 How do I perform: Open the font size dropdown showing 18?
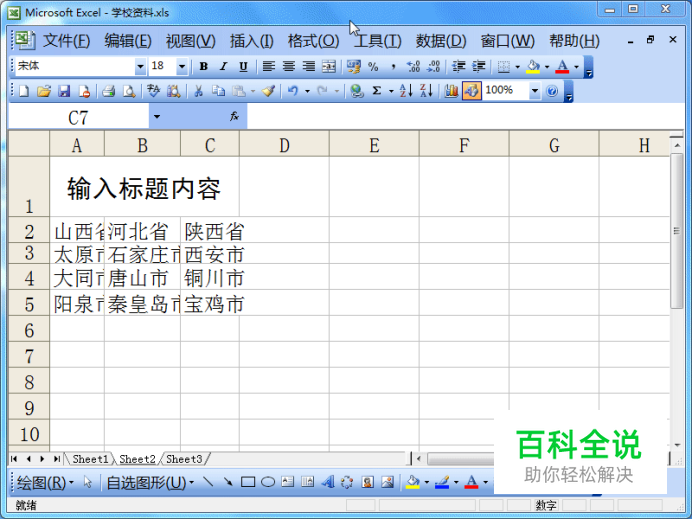[x=182, y=67]
